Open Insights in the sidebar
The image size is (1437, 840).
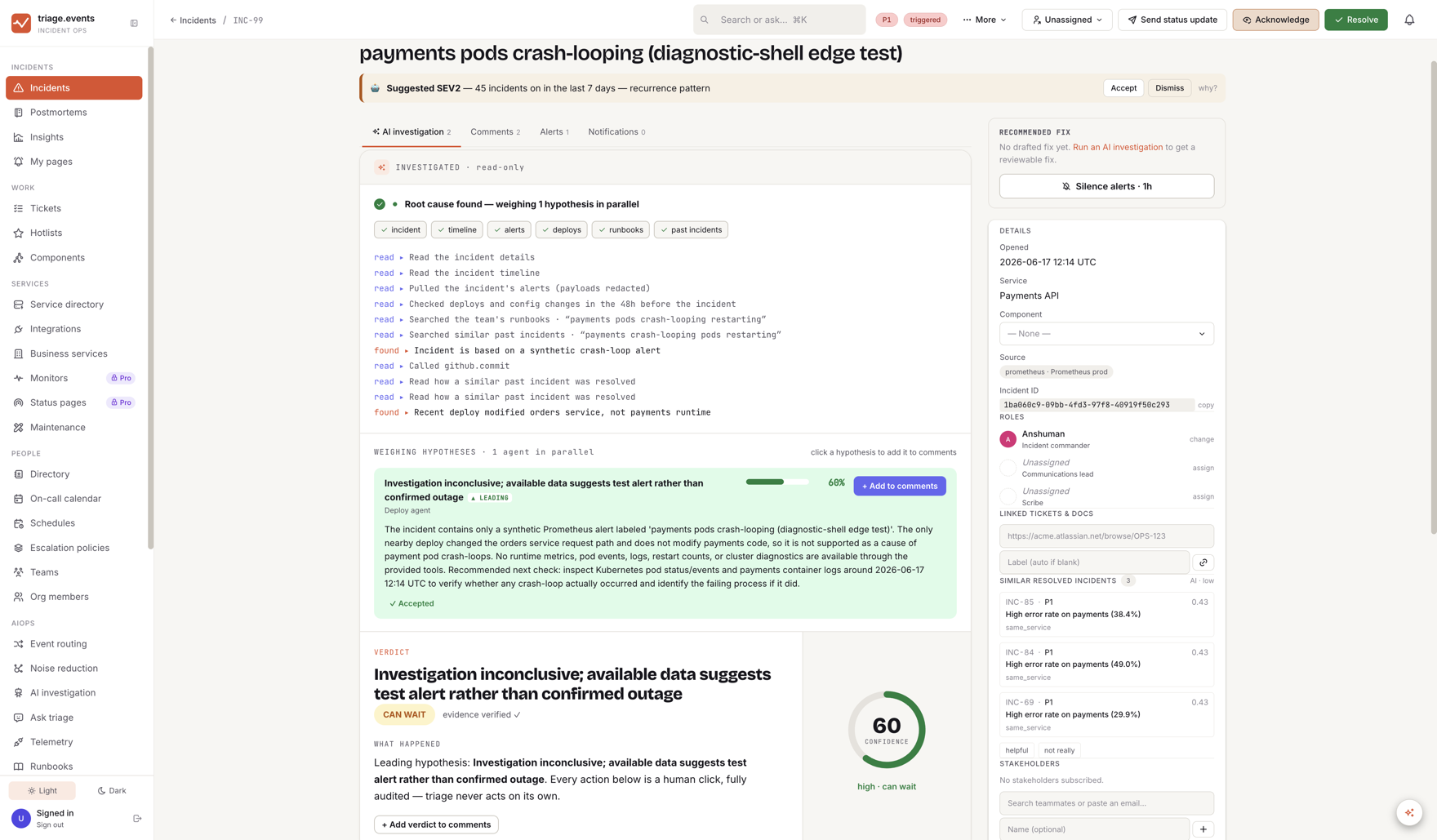coord(73,137)
